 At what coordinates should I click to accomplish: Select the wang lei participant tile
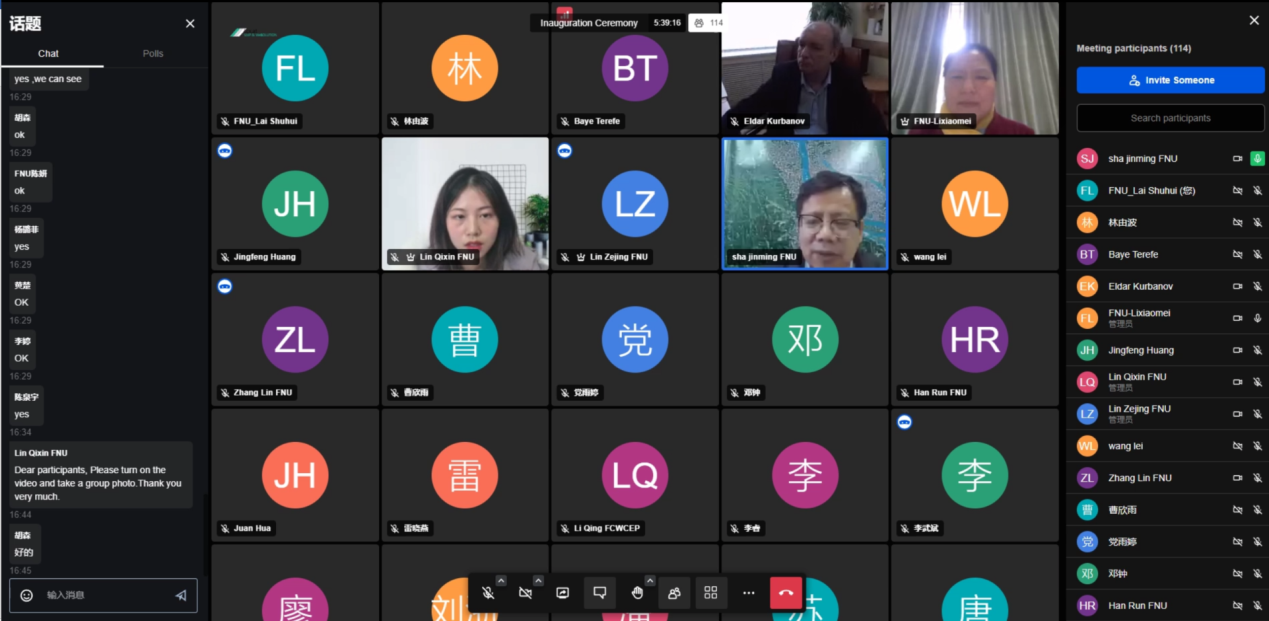975,204
